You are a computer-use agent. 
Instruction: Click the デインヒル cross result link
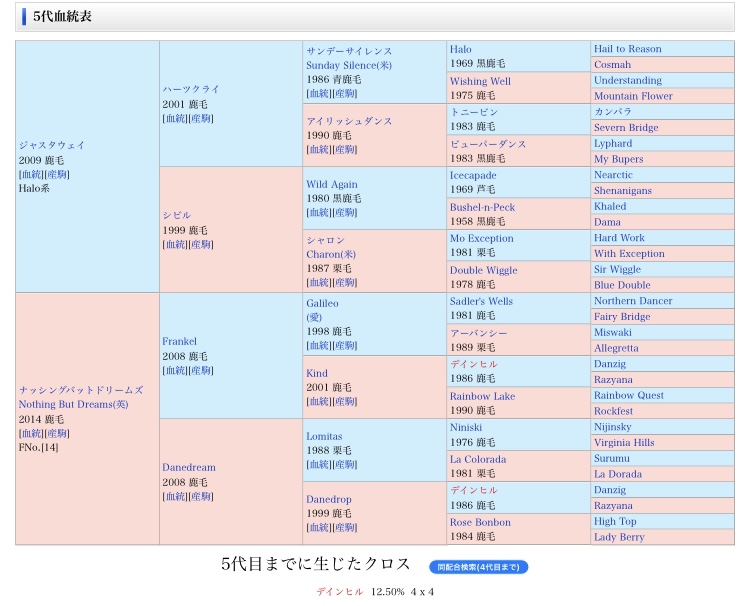[340, 592]
